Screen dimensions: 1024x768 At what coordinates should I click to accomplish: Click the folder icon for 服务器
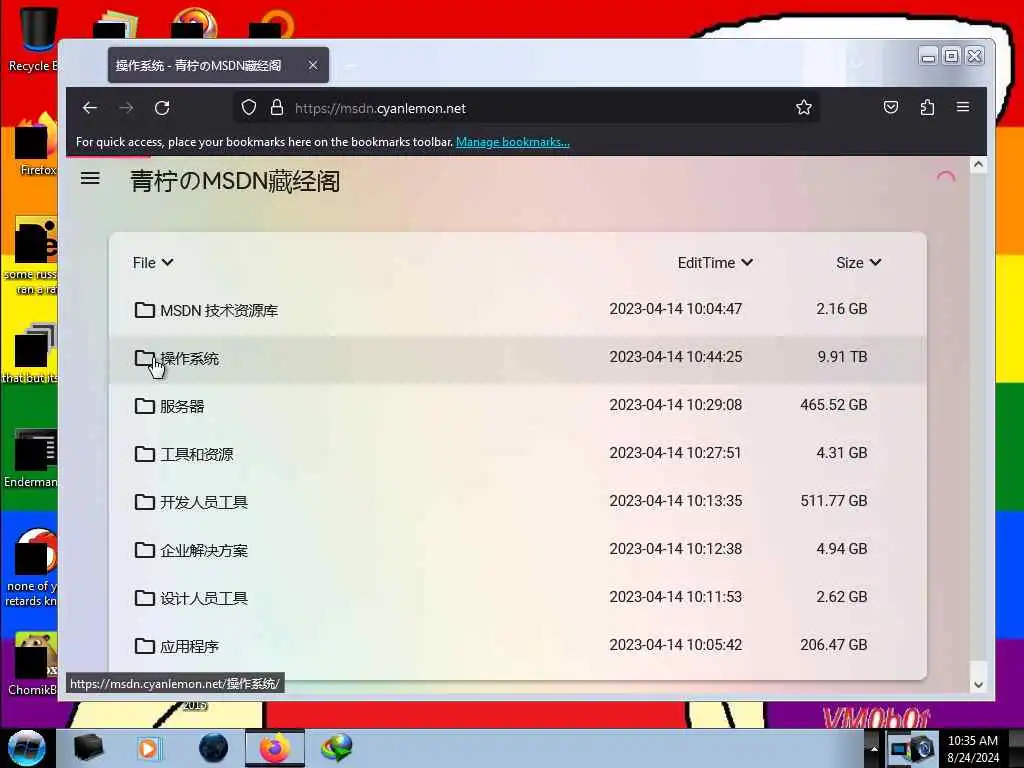[x=144, y=406]
